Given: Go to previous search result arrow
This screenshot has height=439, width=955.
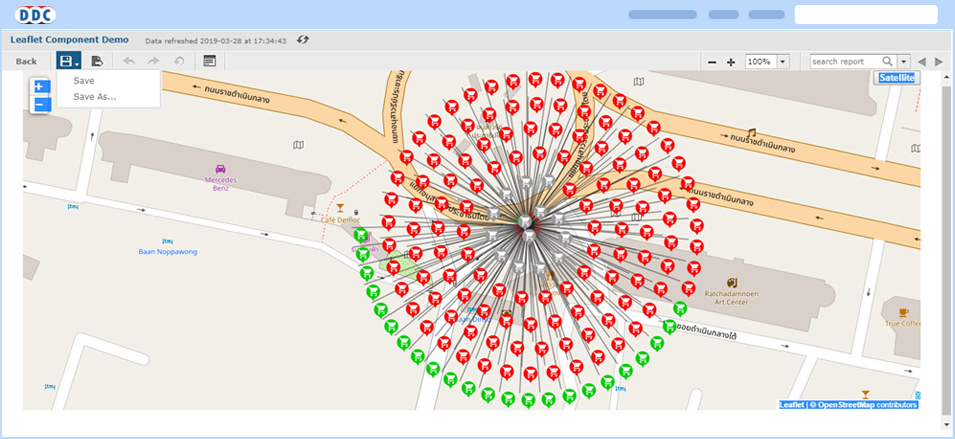Looking at the screenshot, I should 922,61.
